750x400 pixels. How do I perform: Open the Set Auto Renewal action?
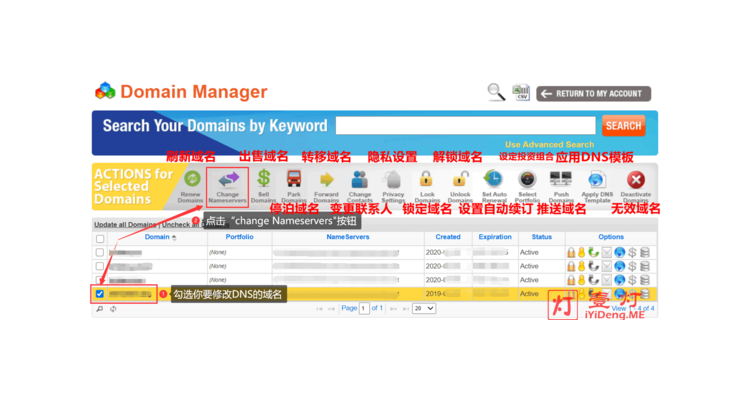(494, 187)
